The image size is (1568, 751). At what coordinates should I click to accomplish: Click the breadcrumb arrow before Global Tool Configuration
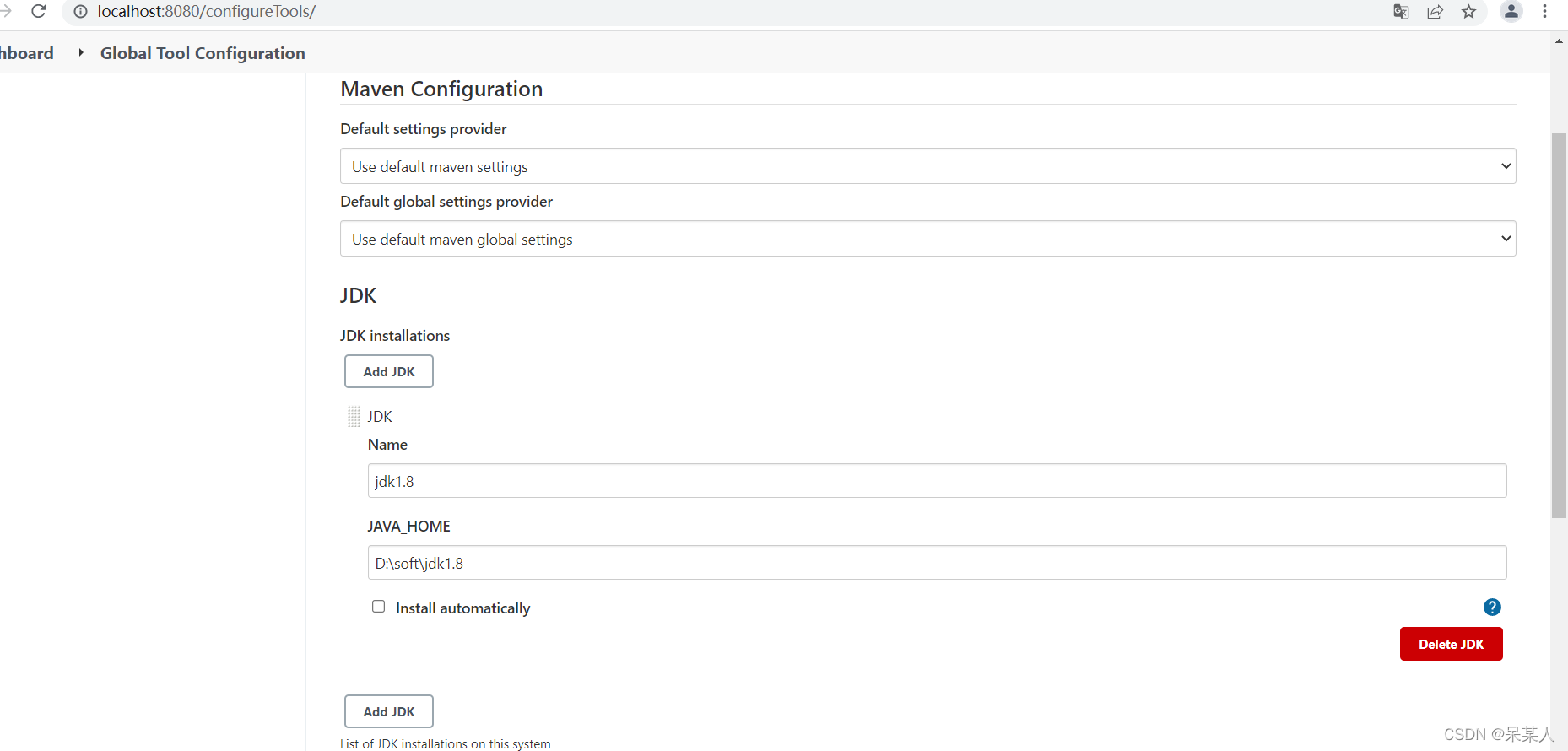(81, 52)
